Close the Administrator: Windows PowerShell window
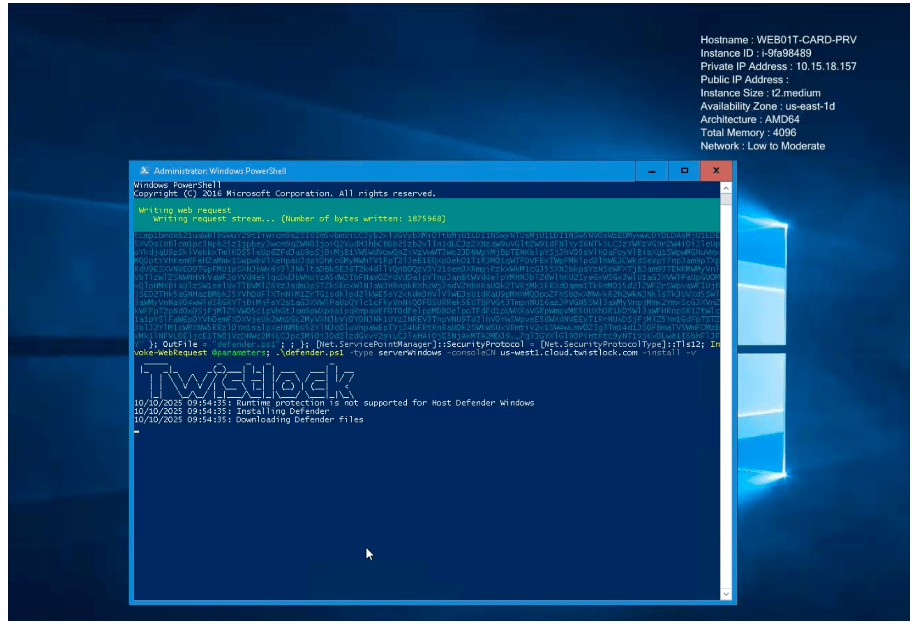 pyautogui.click(x=716, y=171)
